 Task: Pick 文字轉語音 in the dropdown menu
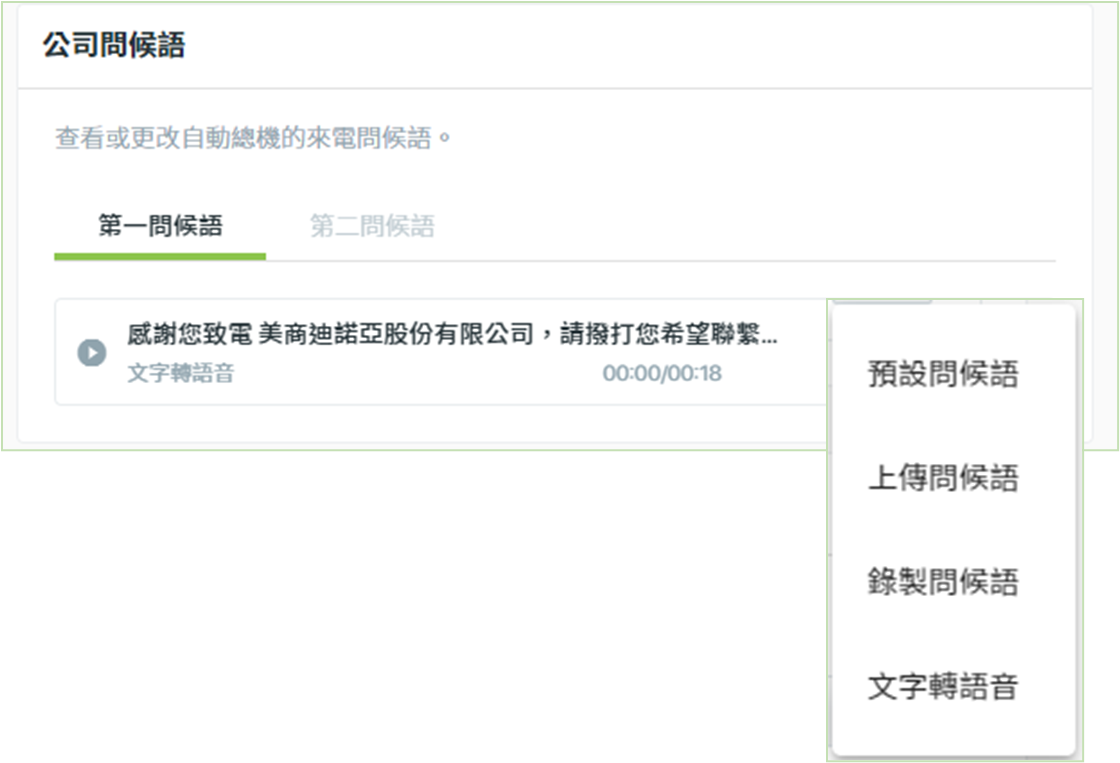pyautogui.click(x=943, y=687)
